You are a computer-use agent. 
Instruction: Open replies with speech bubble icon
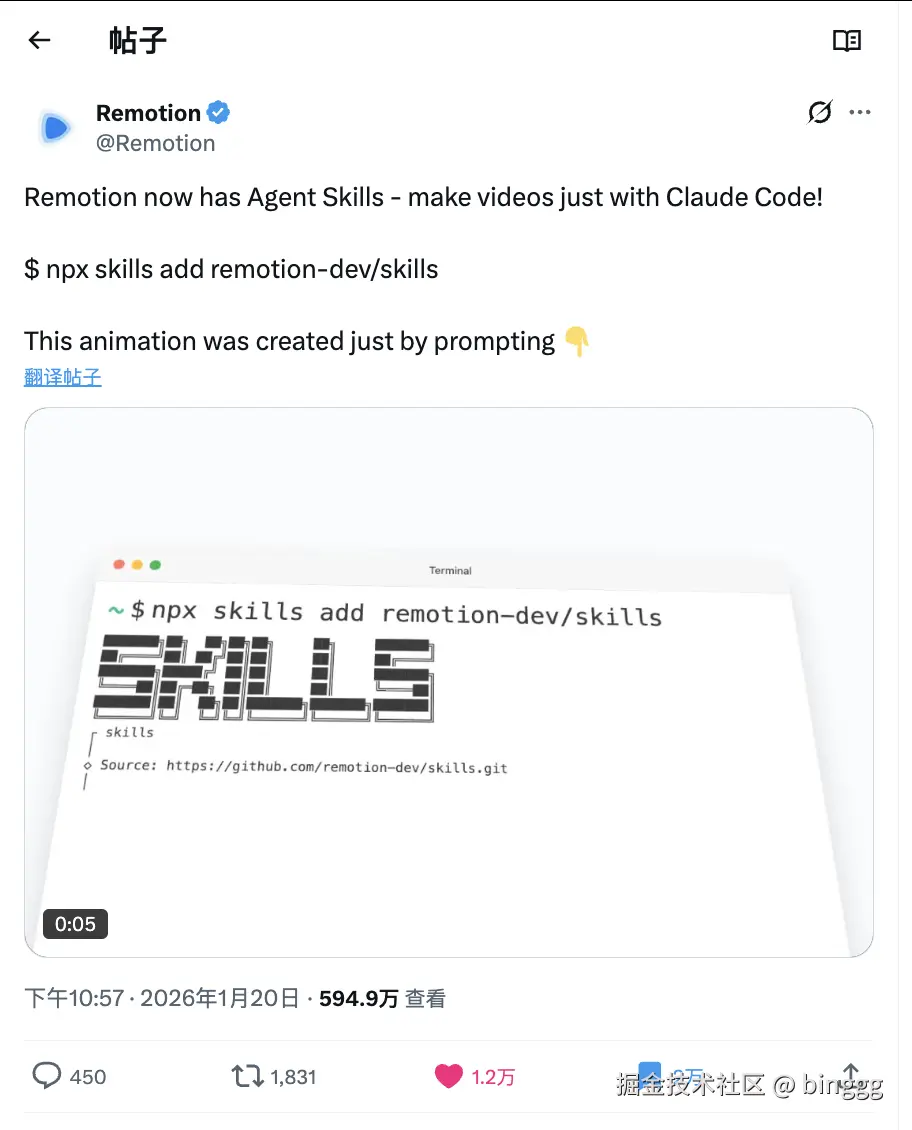[x=47, y=1076]
